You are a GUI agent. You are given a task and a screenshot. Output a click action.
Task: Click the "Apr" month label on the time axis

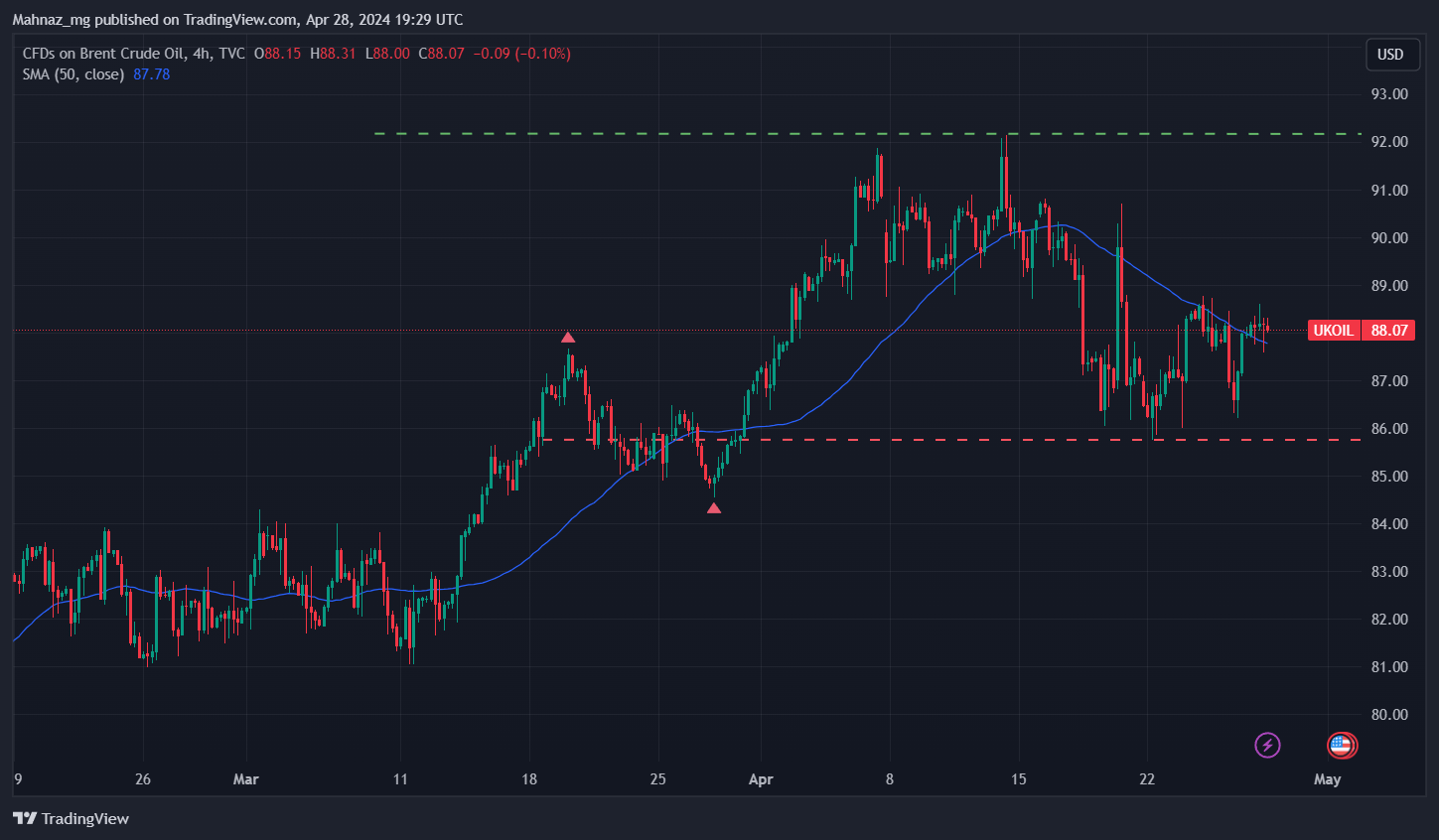[x=761, y=779]
